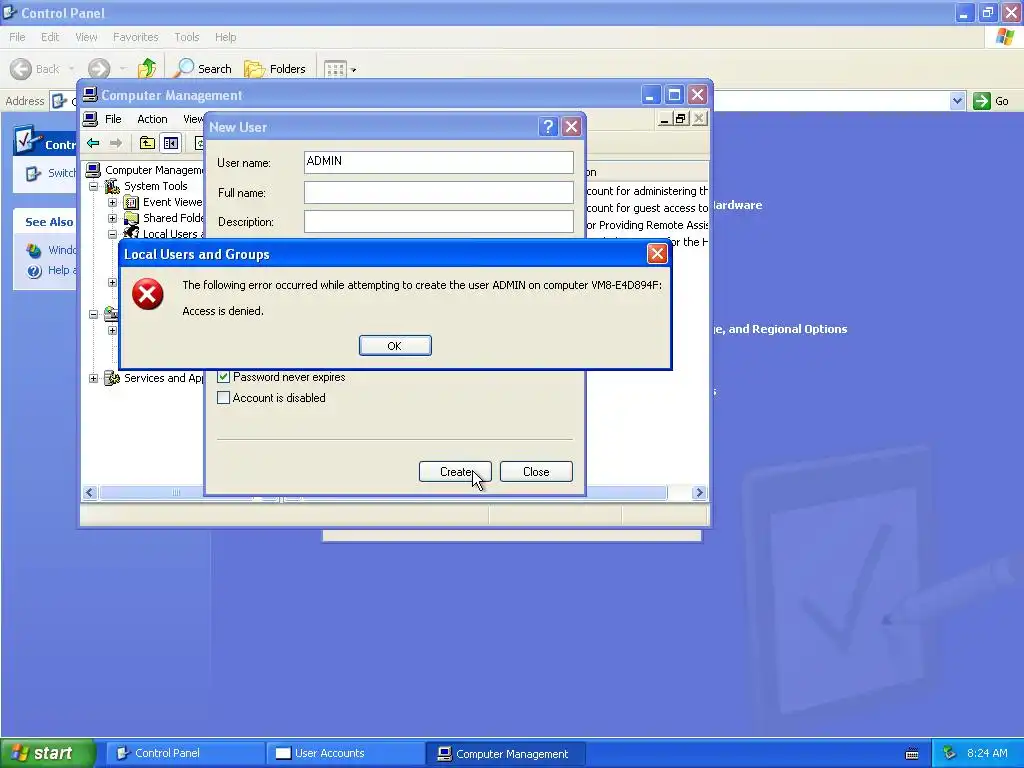Click the Forward arrow in Computer Management toolbar
Viewport: 1024px width, 768px height.
116,143
